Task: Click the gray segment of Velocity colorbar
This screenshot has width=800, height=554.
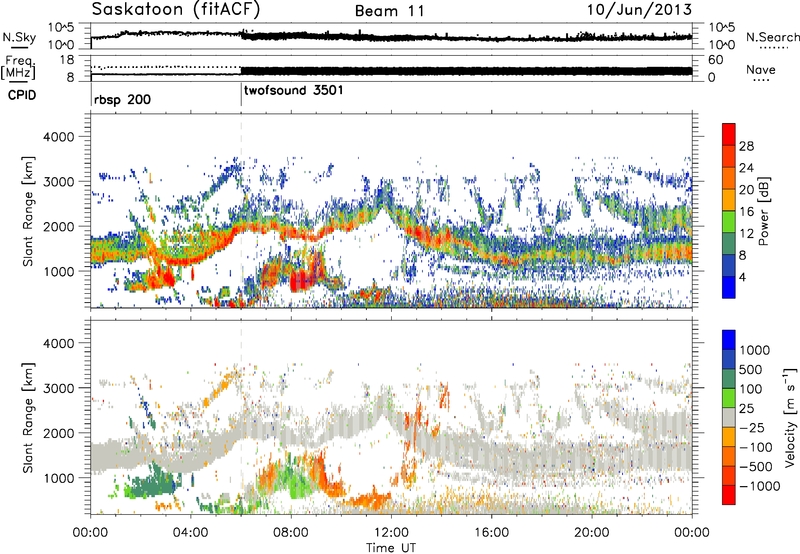Action: (729, 417)
